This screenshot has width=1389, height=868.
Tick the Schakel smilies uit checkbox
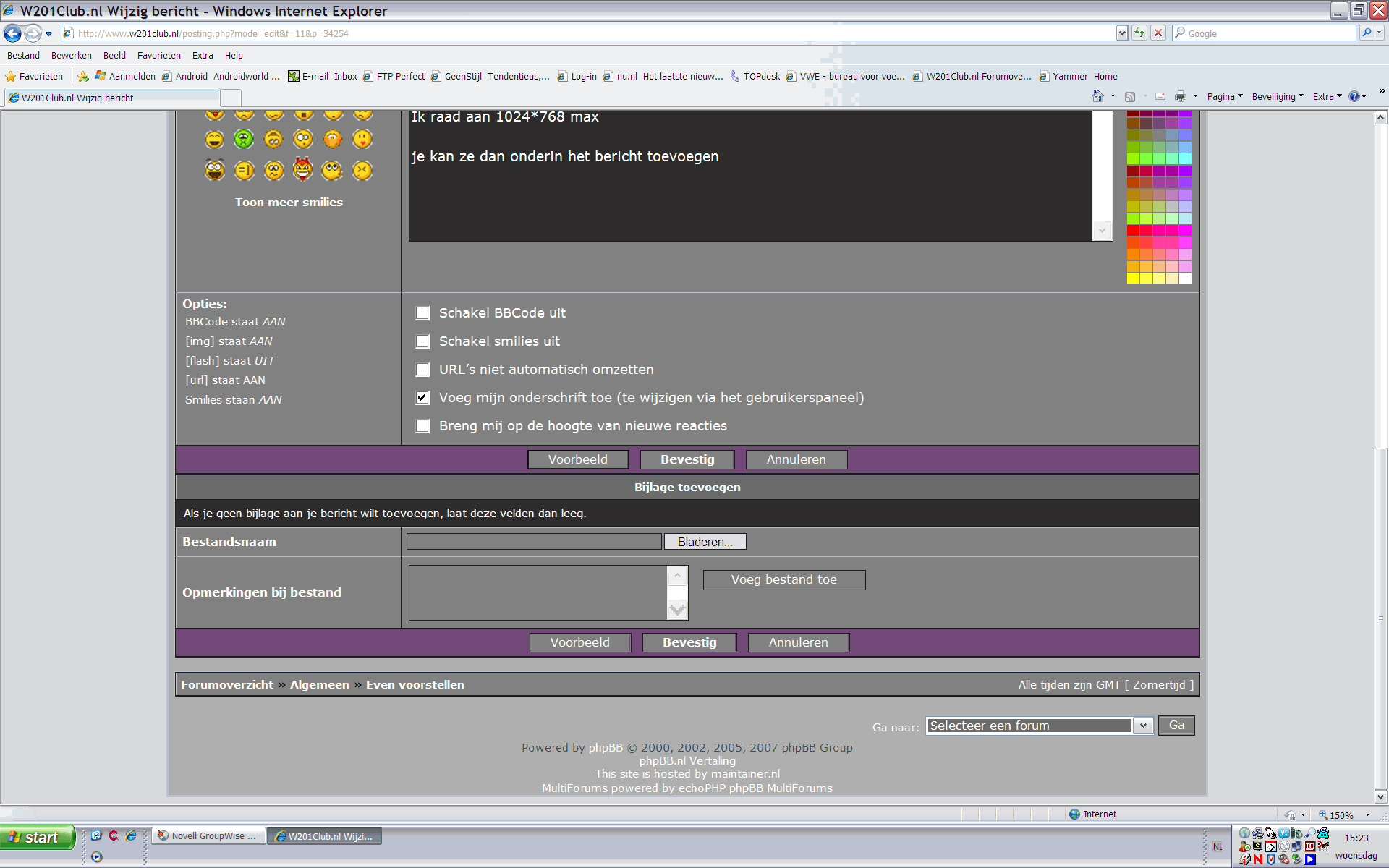[x=423, y=341]
